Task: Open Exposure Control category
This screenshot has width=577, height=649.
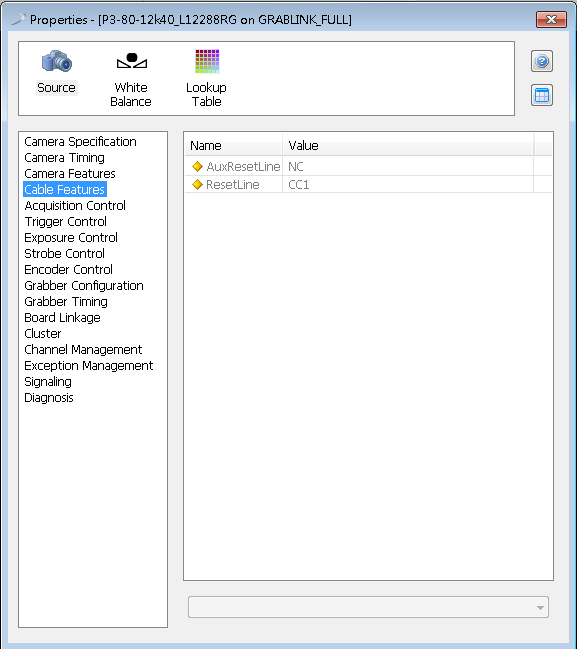Action: point(71,238)
